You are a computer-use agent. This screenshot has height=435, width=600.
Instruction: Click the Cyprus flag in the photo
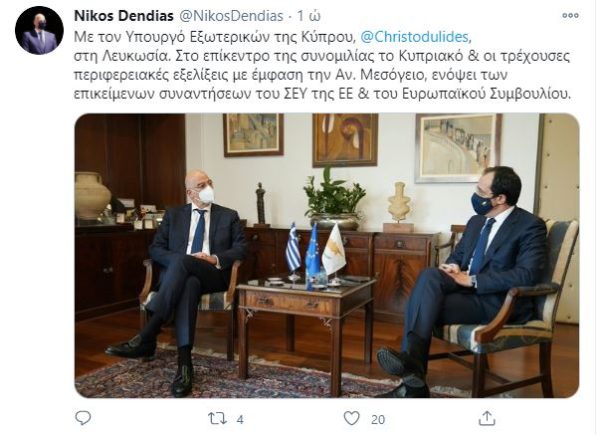coord(334,249)
